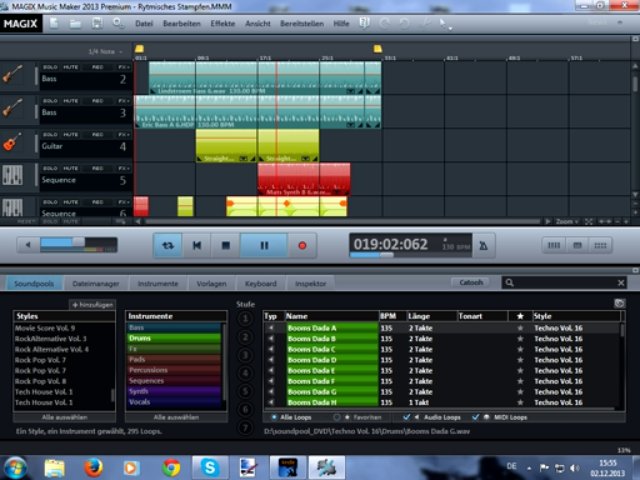Star the Booms Dada C loop as favorite
The height and width of the screenshot is (480, 640).
[519, 349]
